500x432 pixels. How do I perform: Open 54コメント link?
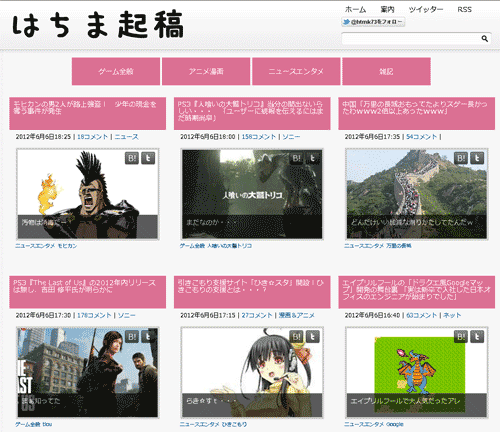coord(422,137)
